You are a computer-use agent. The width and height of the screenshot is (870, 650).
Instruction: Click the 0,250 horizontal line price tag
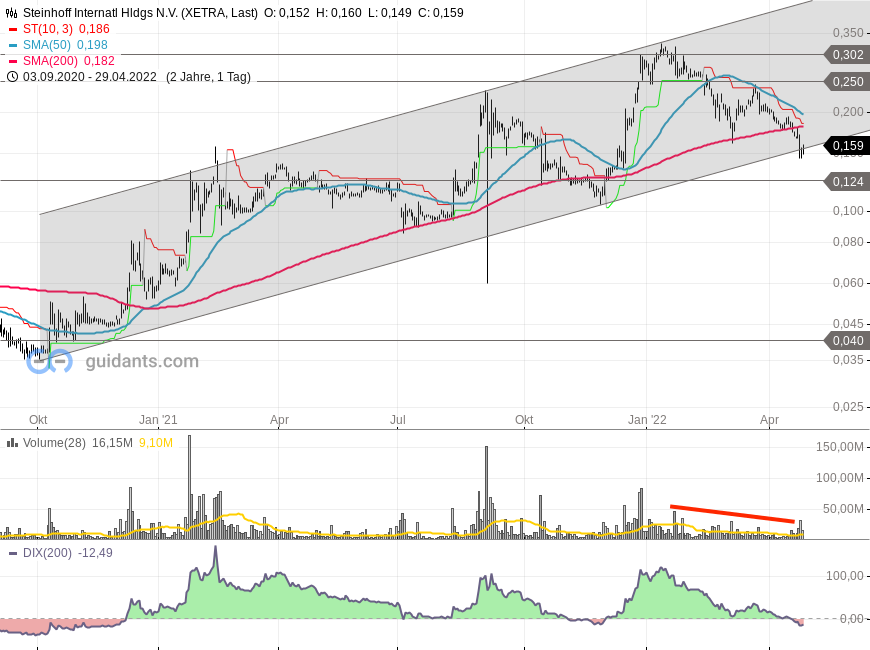[x=848, y=82]
